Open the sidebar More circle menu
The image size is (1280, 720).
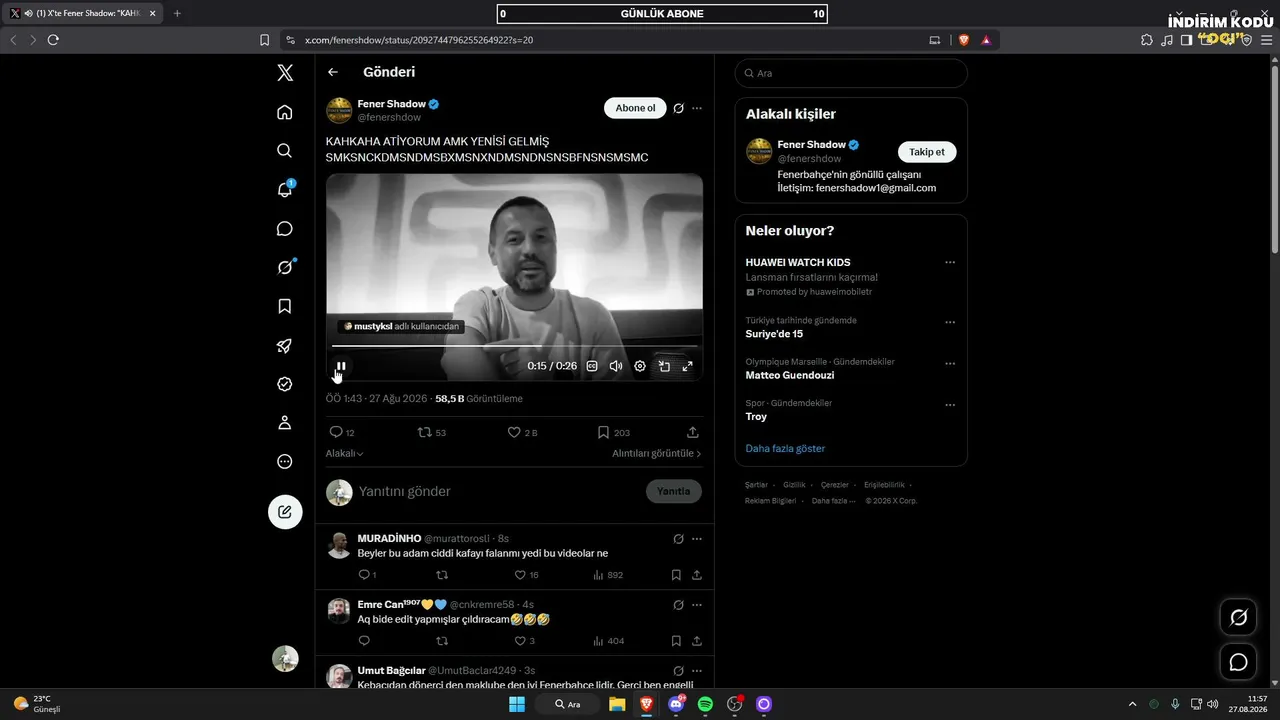pos(285,462)
